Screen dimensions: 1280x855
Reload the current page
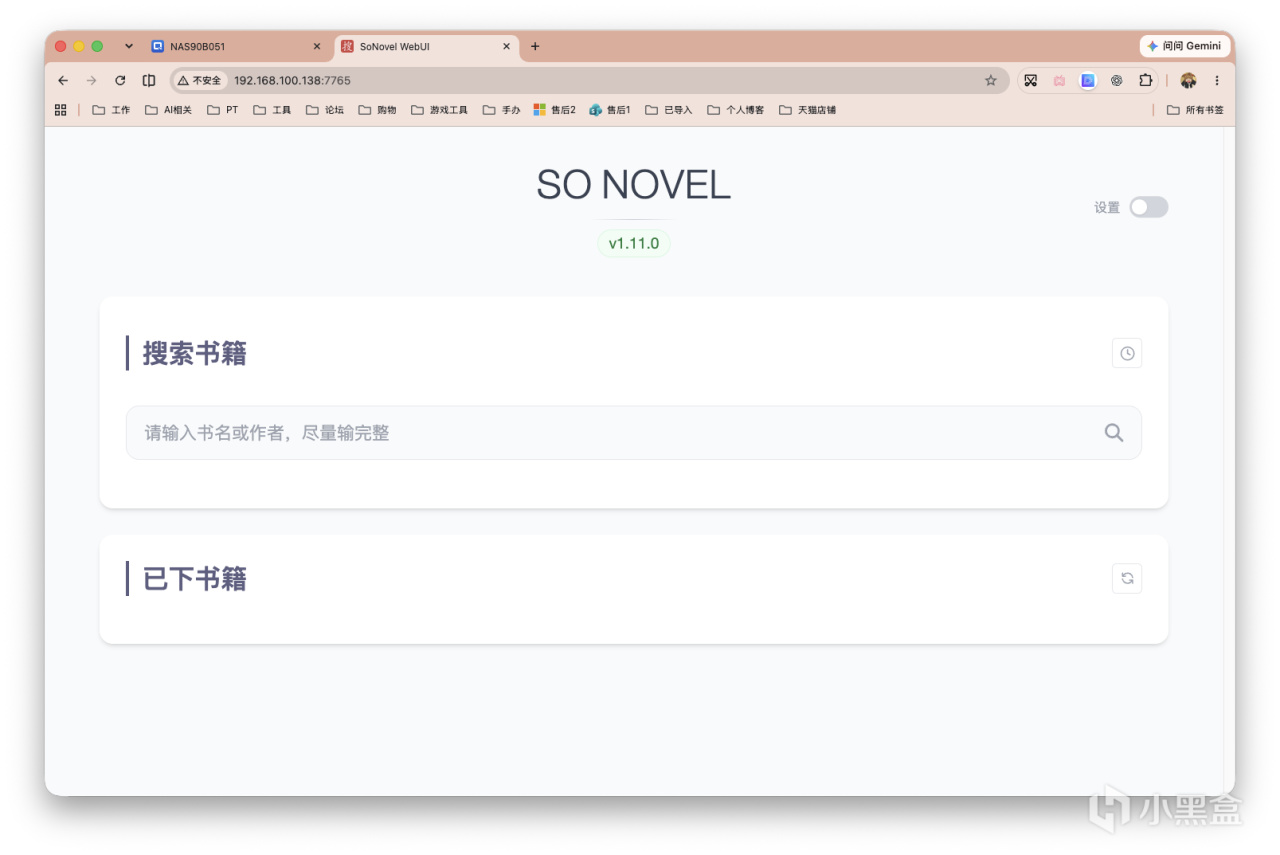pos(120,80)
